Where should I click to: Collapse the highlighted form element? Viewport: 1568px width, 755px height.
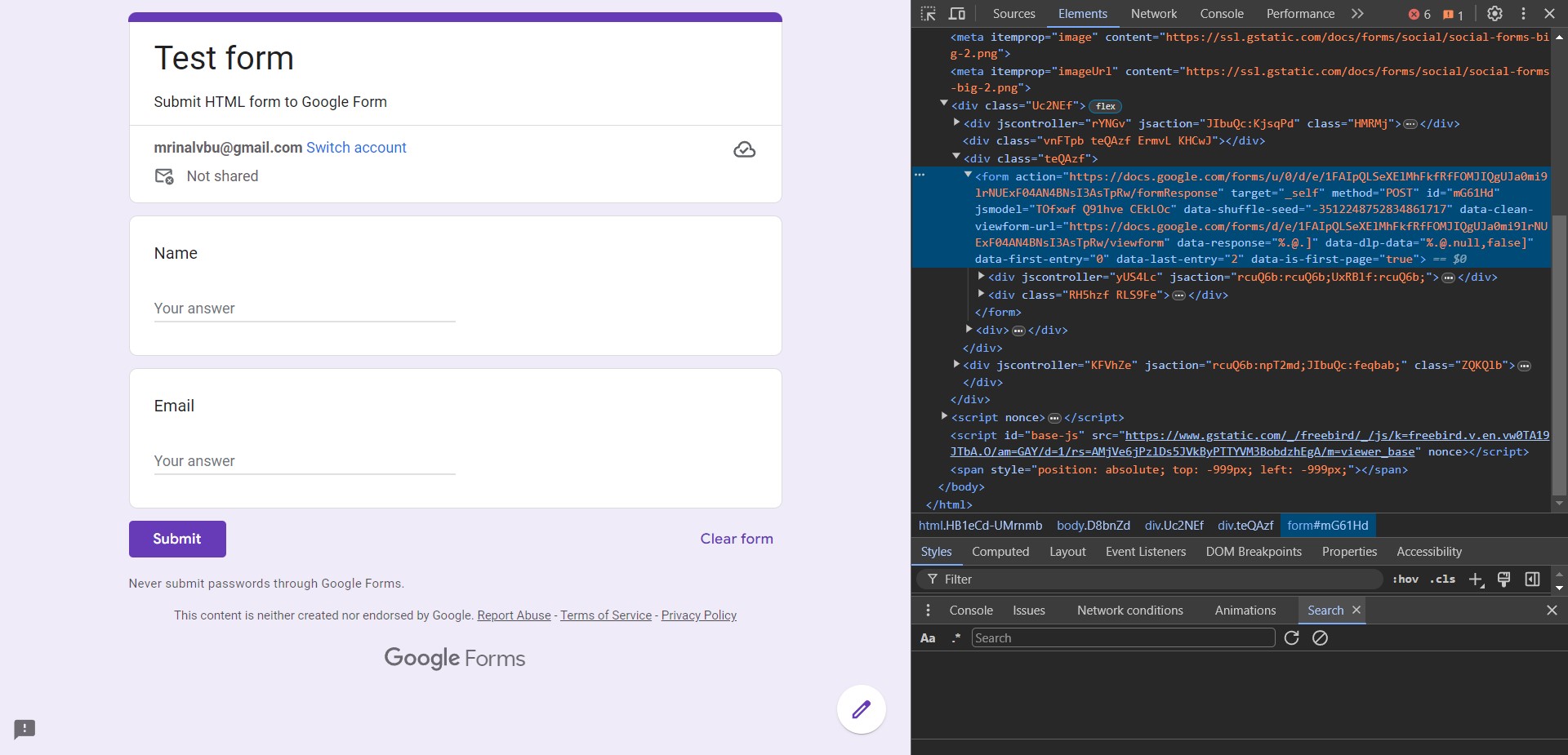[968, 174]
